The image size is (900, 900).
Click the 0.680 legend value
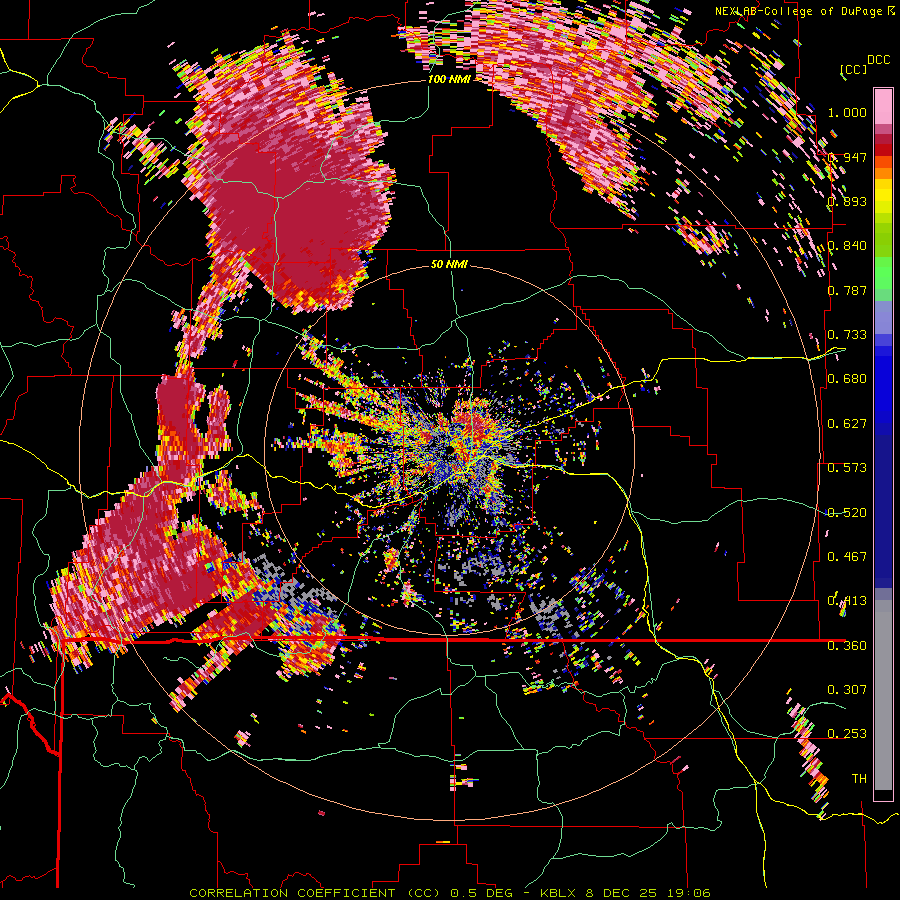847,379
